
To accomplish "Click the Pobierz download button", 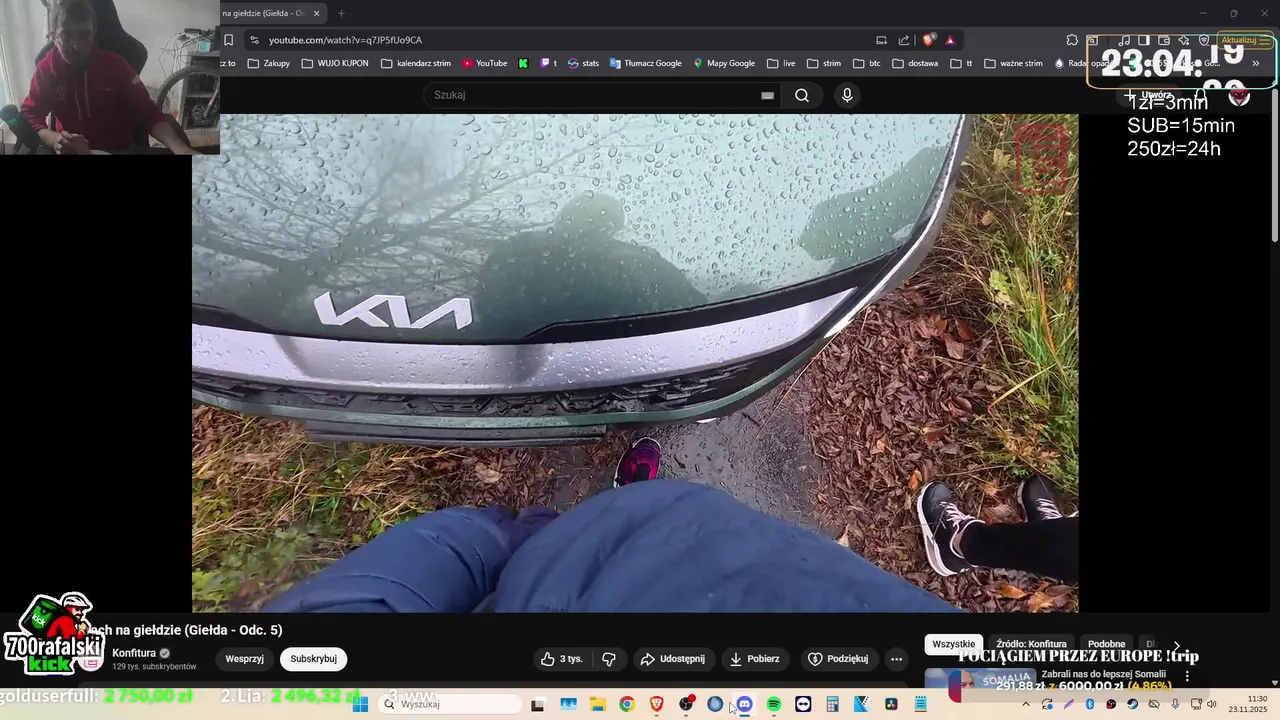I will [755, 659].
